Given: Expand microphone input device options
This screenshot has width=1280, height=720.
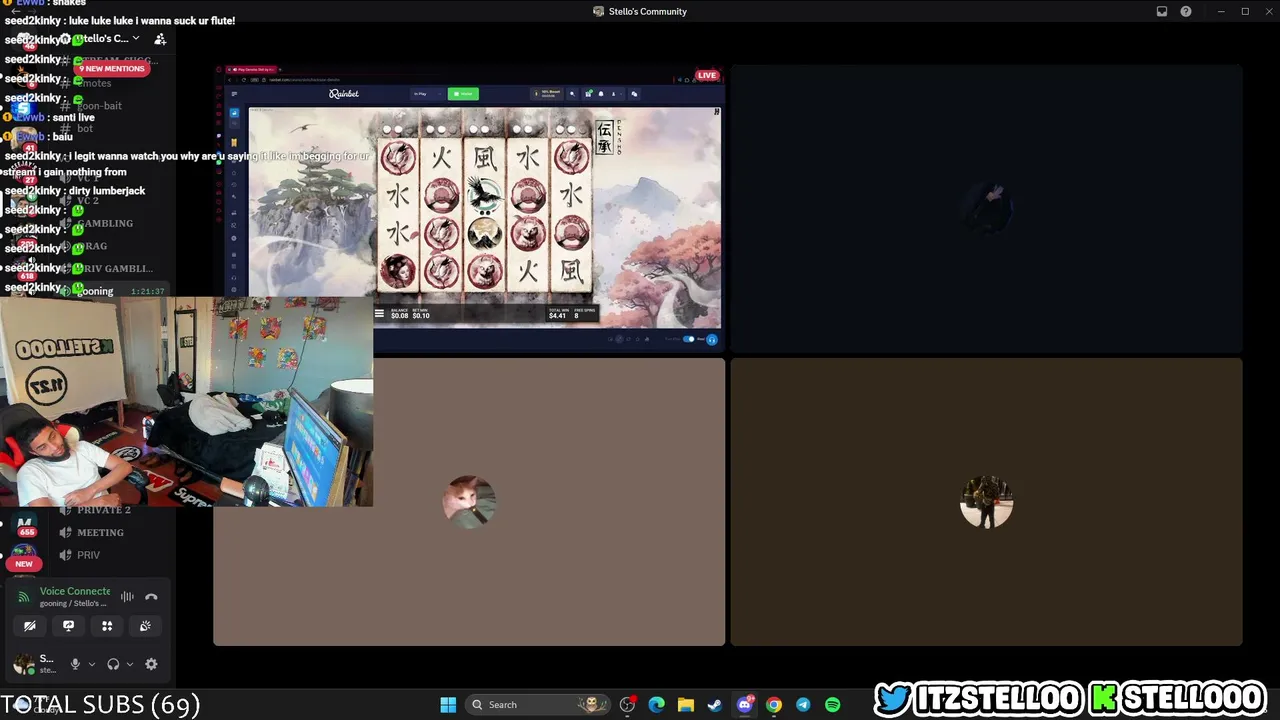Looking at the screenshot, I should 91,664.
